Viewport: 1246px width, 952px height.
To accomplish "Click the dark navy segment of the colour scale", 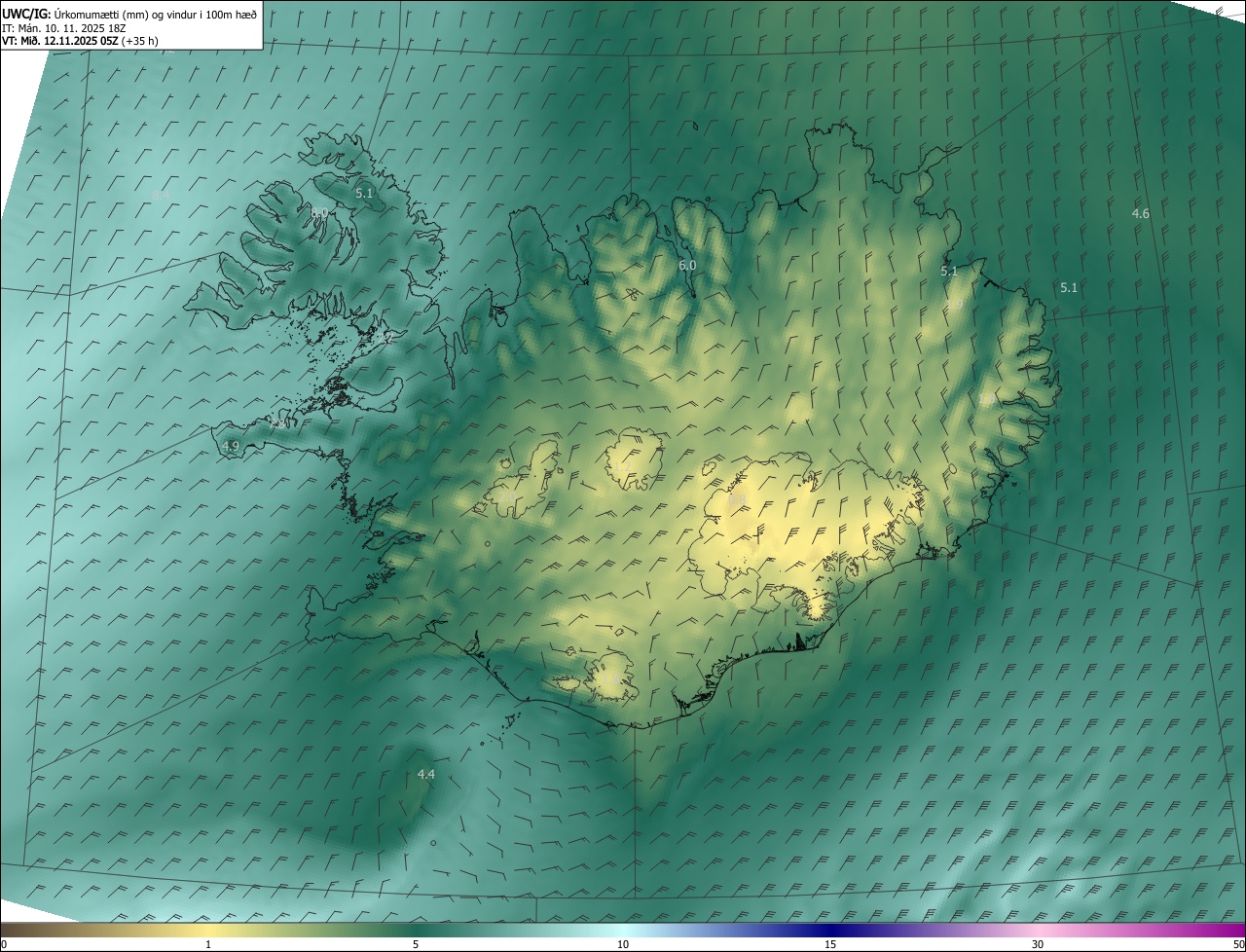I will pyautogui.click(x=830, y=930).
